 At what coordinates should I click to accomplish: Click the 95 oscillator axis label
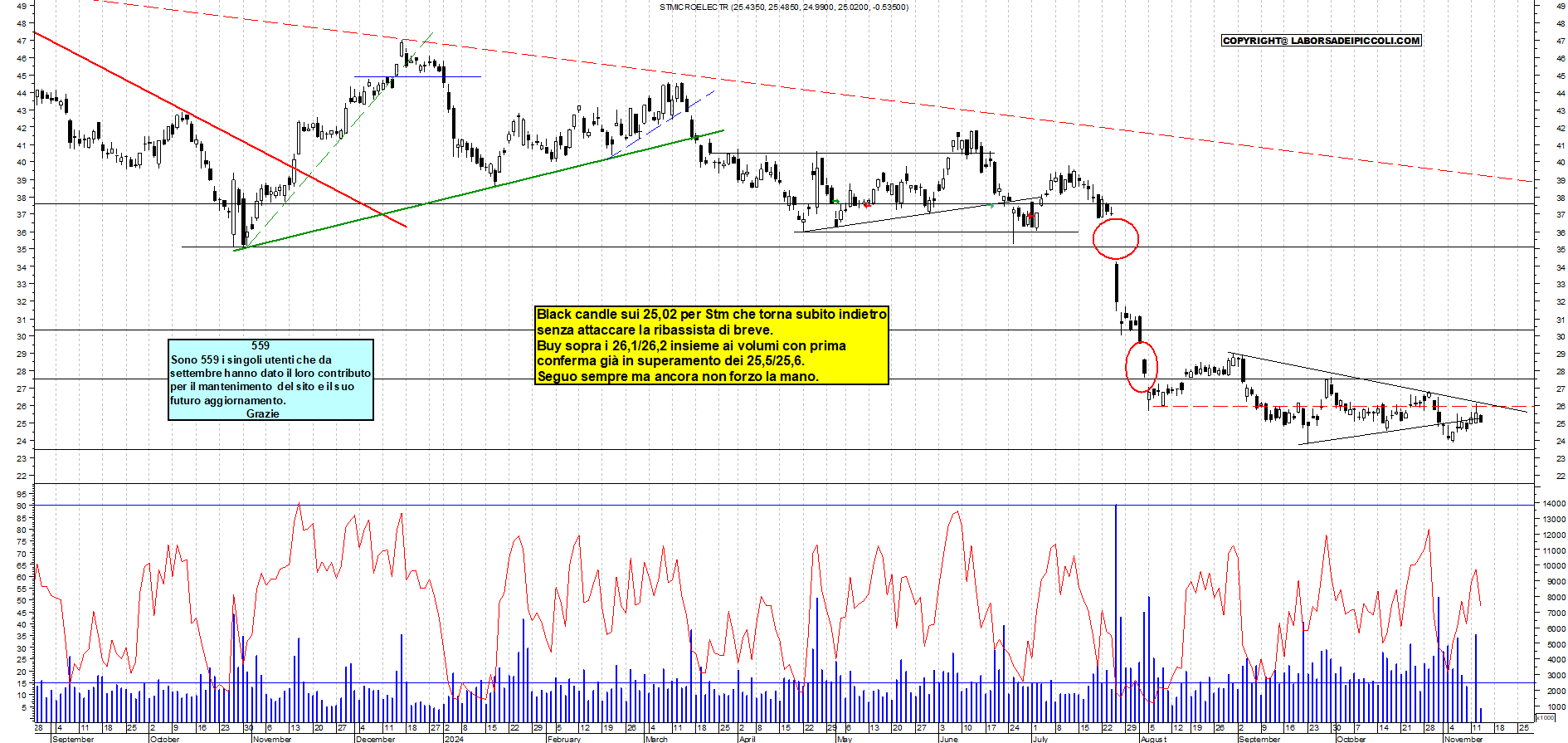[22, 493]
